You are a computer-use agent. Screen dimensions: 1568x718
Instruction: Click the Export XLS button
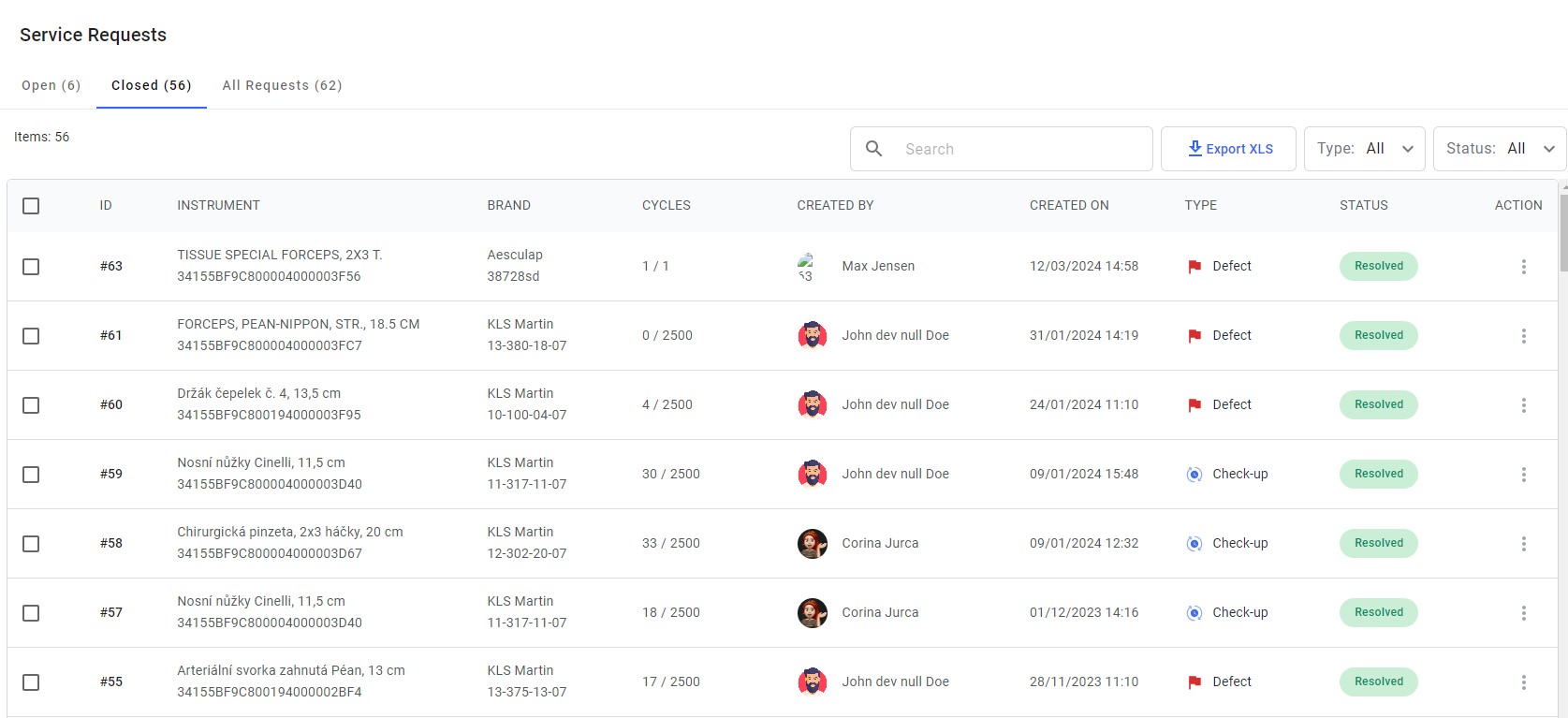pos(1228,149)
